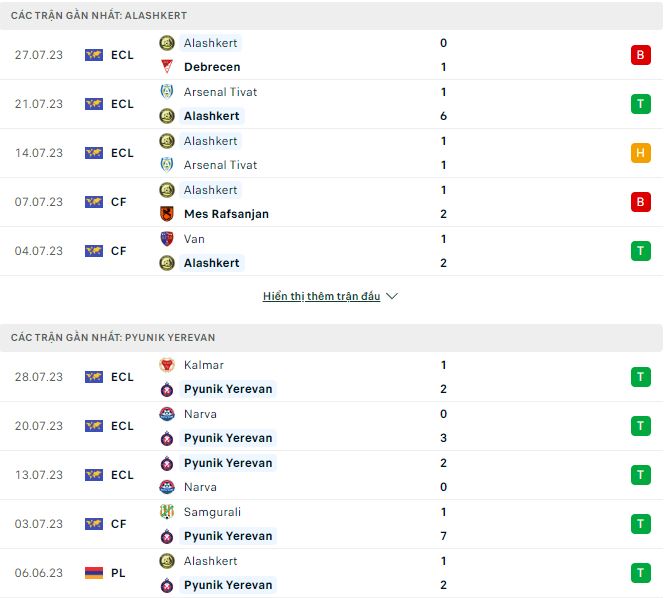Click CF competition label for 03.07.23 match
This screenshot has width=667, height=598.
119,524
